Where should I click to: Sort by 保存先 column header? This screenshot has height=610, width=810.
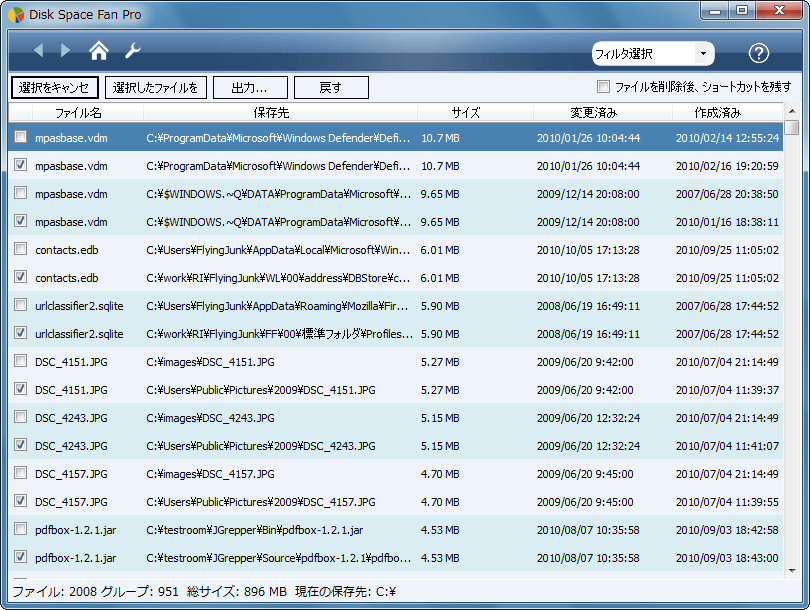point(280,113)
